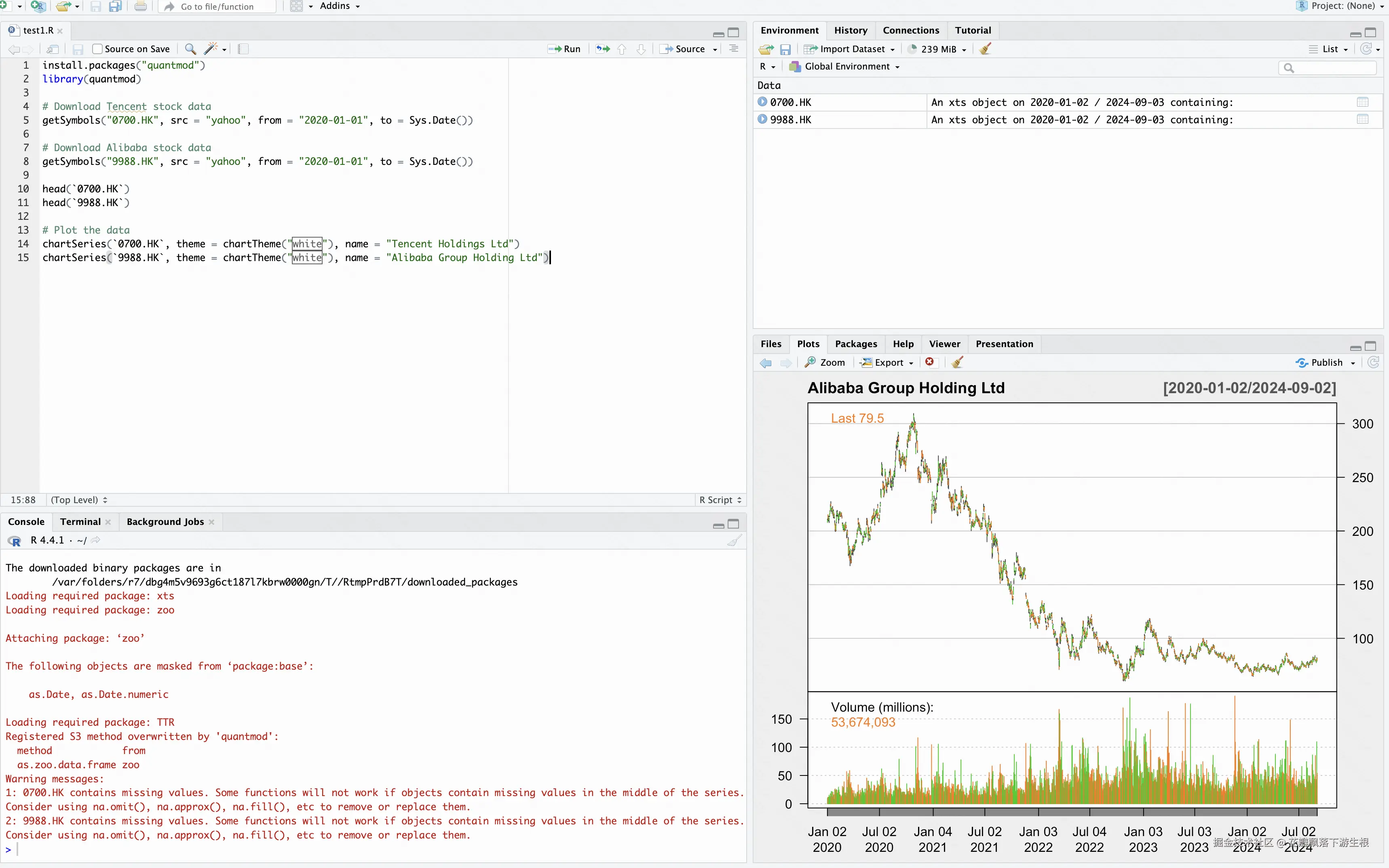Click the find/replace magnifier icon in editor
Screen dimensions: 1389x868
tap(191, 49)
